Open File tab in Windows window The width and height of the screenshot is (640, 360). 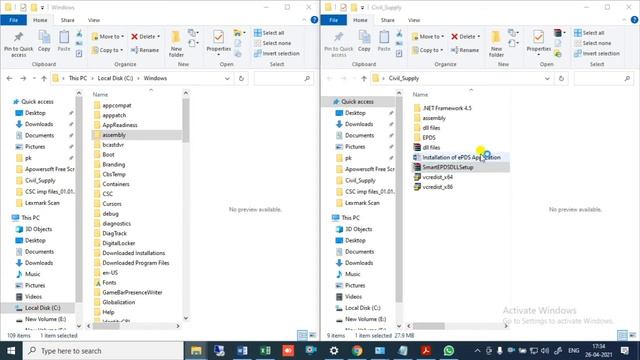(x=13, y=20)
